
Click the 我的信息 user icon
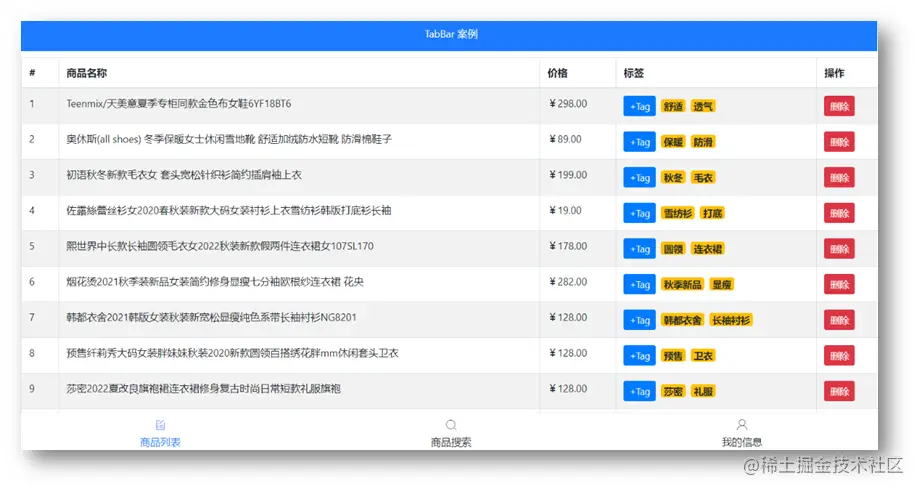click(742, 425)
